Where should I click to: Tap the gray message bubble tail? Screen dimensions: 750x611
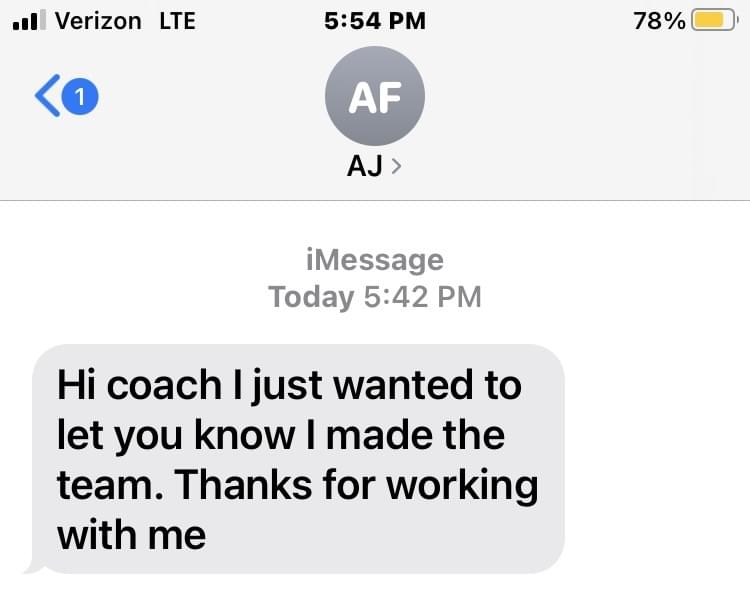click(33, 568)
